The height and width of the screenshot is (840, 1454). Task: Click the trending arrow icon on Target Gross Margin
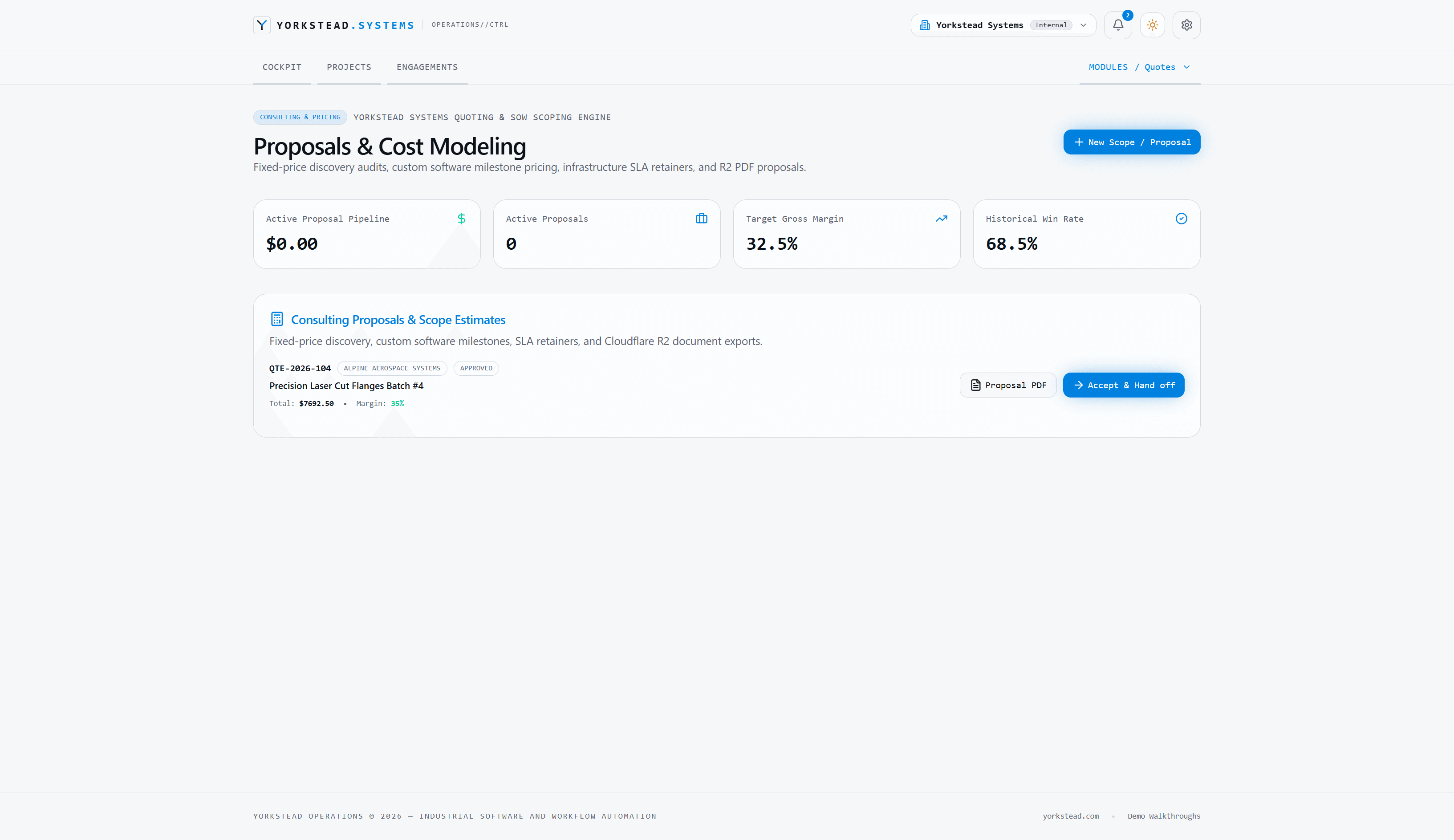pos(941,219)
